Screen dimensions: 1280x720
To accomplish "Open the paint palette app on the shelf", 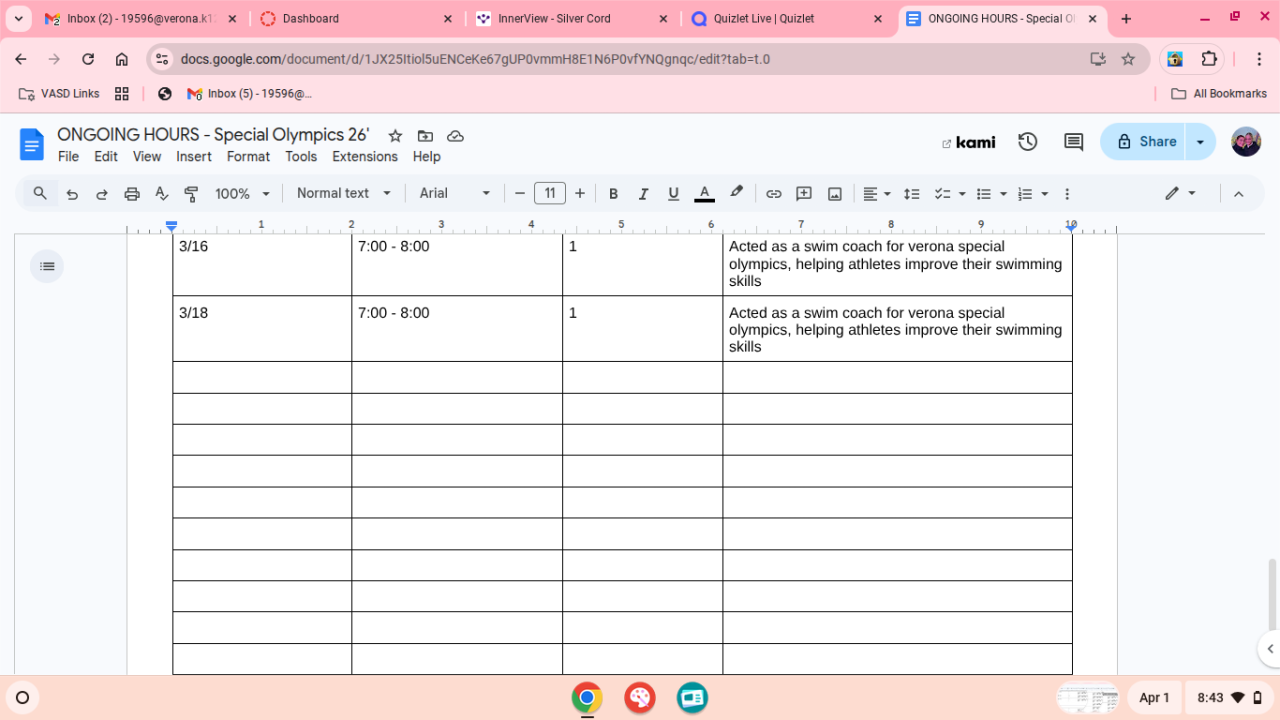I will point(640,698).
